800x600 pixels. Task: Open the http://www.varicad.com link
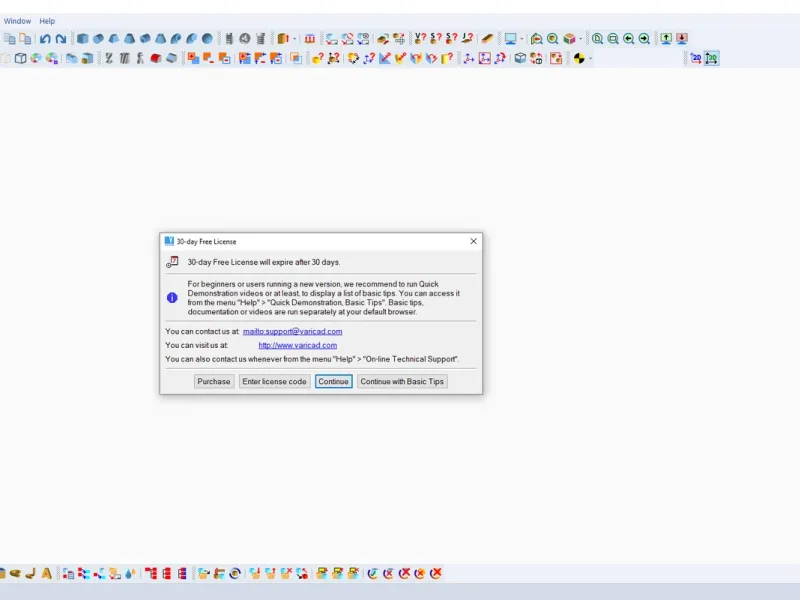pyautogui.click(x=297, y=345)
